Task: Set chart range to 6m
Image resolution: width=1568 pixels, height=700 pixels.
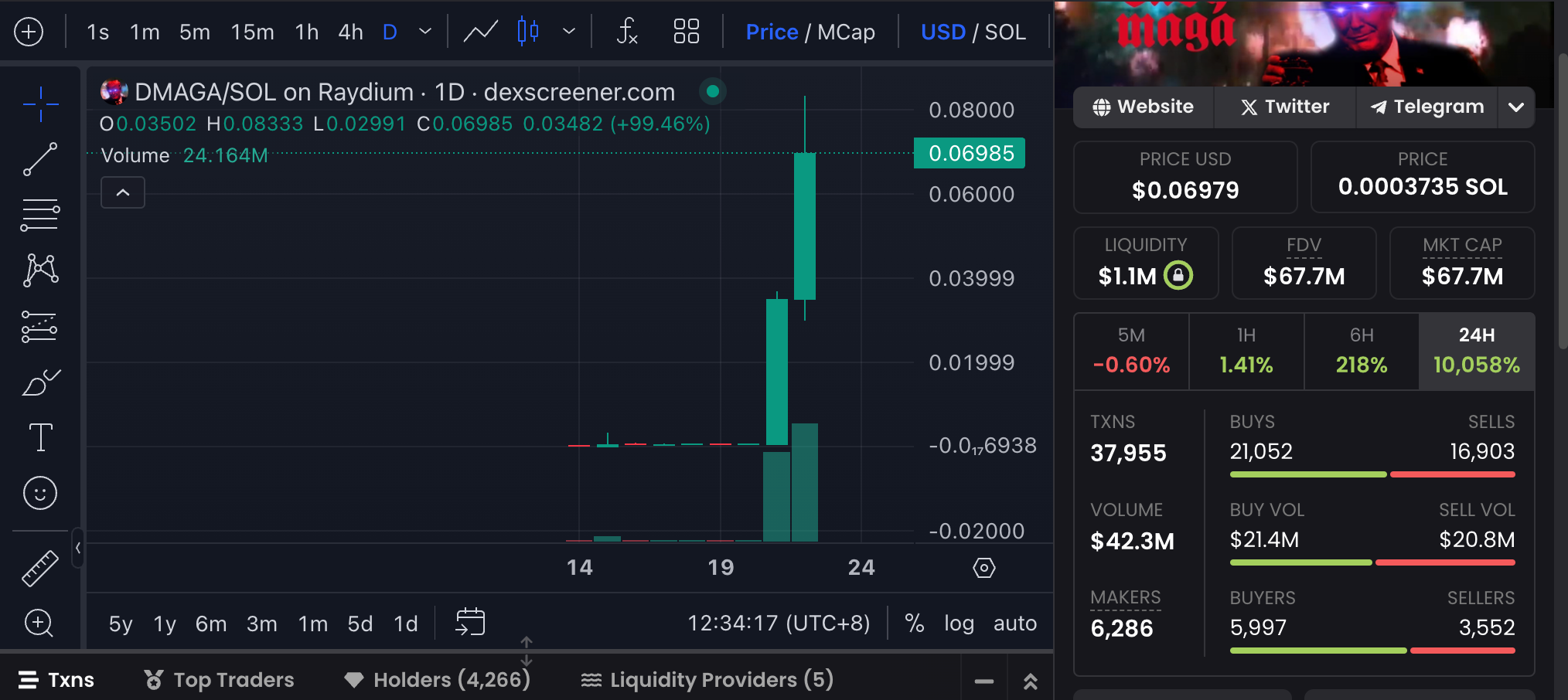Action: pyautogui.click(x=210, y=624)
